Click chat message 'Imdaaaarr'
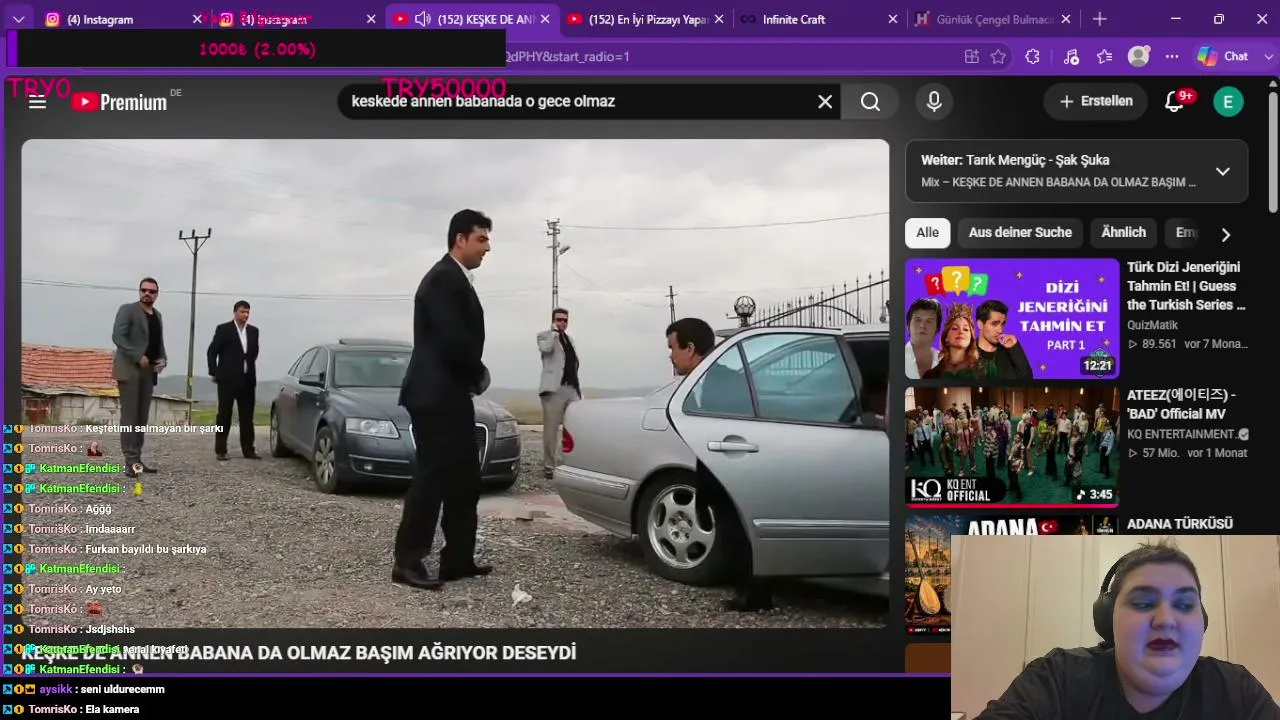The width and height of the screenshot is (1280, 720). pyautogui.click(x=110, y=529)
